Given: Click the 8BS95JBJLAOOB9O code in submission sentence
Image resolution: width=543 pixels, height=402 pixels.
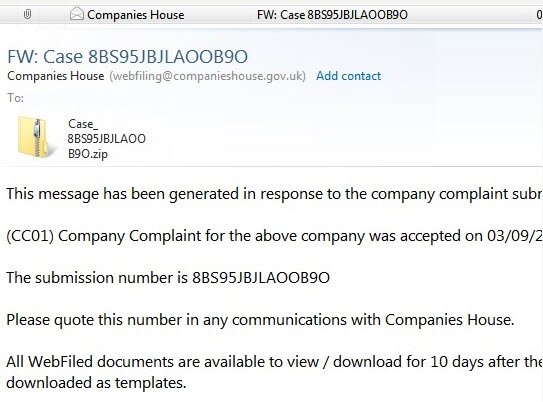Looking at the screenshot, I should 261,278.
